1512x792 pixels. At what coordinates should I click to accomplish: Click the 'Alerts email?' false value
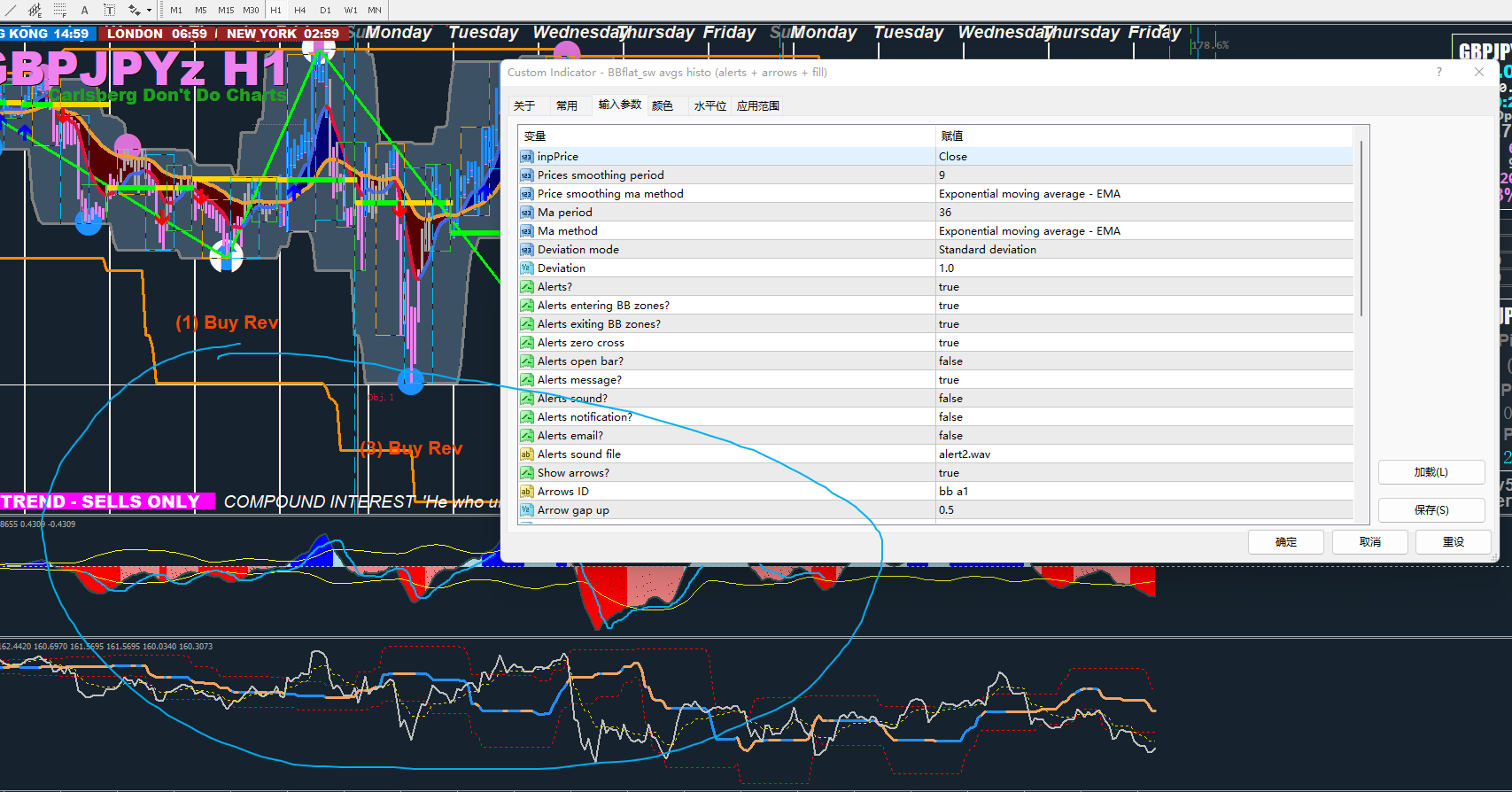(x=950, y=436)
